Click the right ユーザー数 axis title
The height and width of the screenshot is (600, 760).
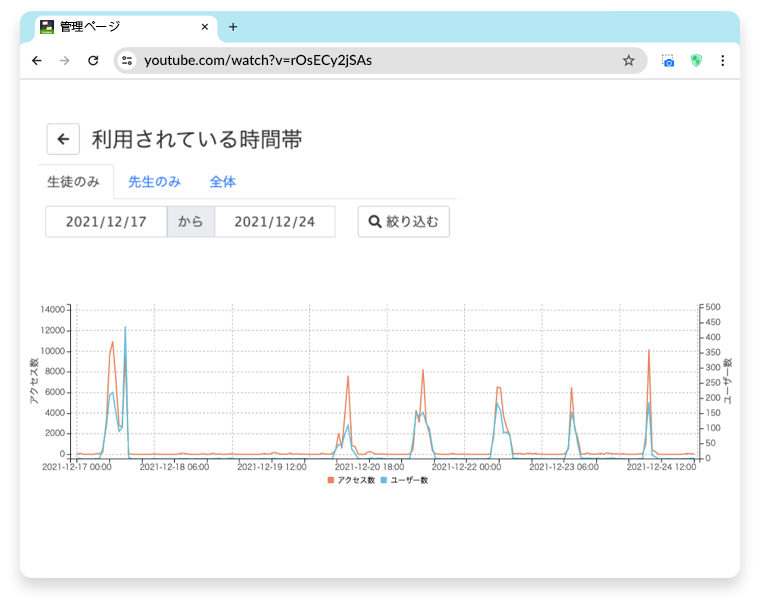pyautogui.click(x=728, y=381)
